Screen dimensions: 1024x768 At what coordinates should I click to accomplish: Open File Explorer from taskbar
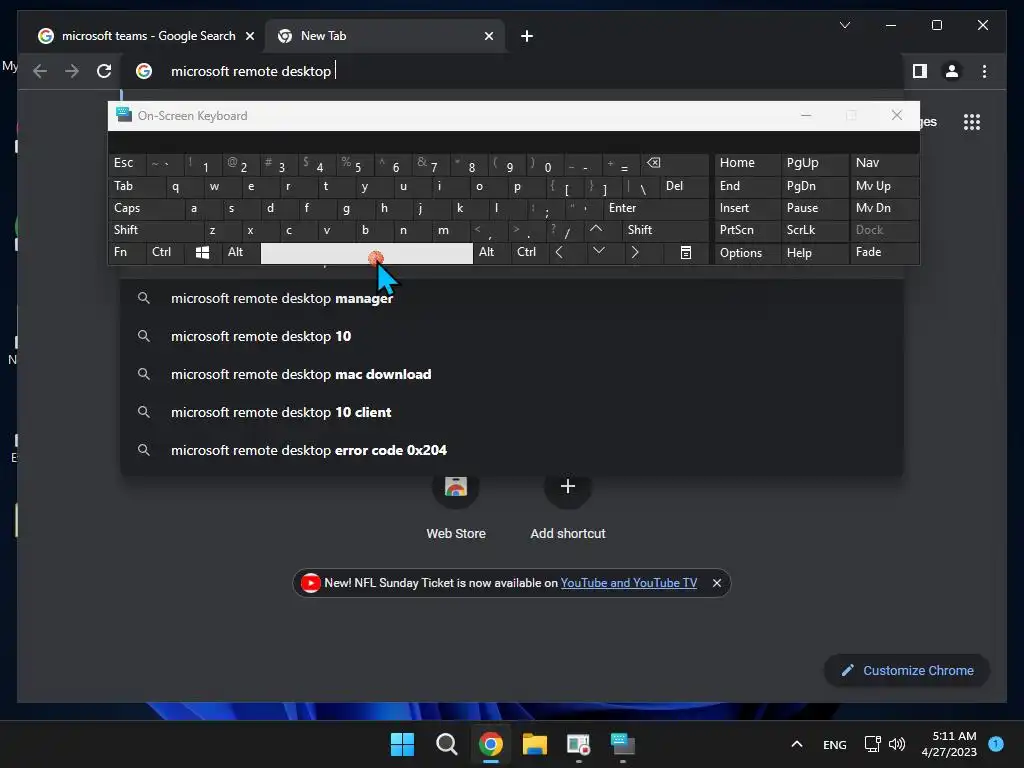(x=534, y=744)
